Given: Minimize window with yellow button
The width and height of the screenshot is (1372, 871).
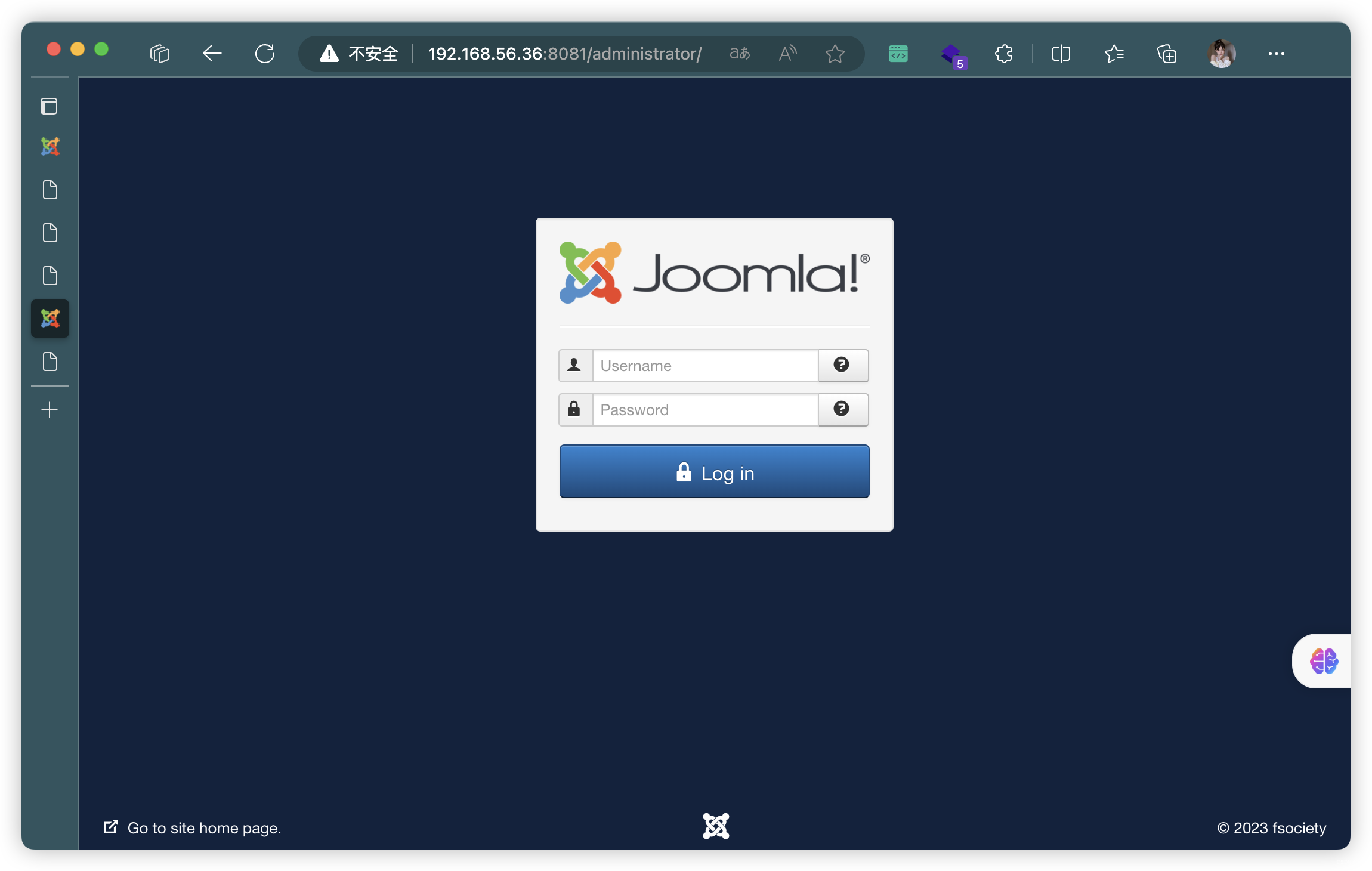Looking at the screenshot, I should [78, 49].
